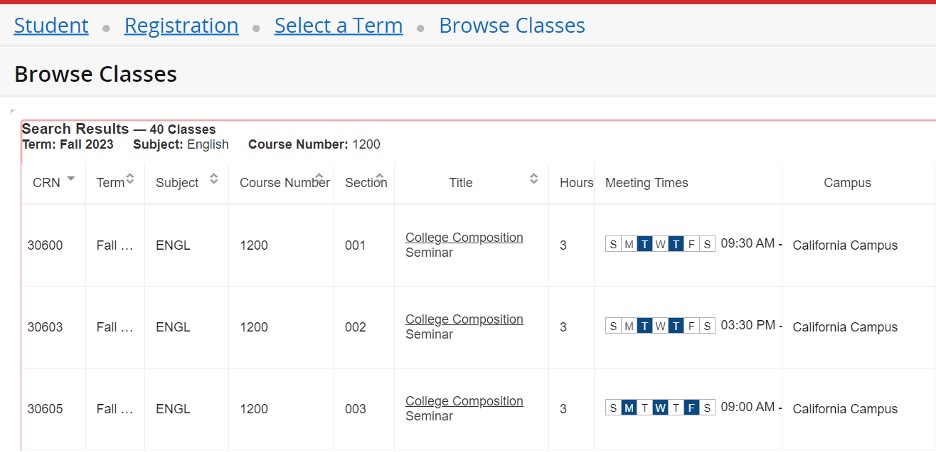Click Tuesday box in CRN 30600 row
Image resolution: width=936 pixels, height=452 pixels.
tap(645, 245)
